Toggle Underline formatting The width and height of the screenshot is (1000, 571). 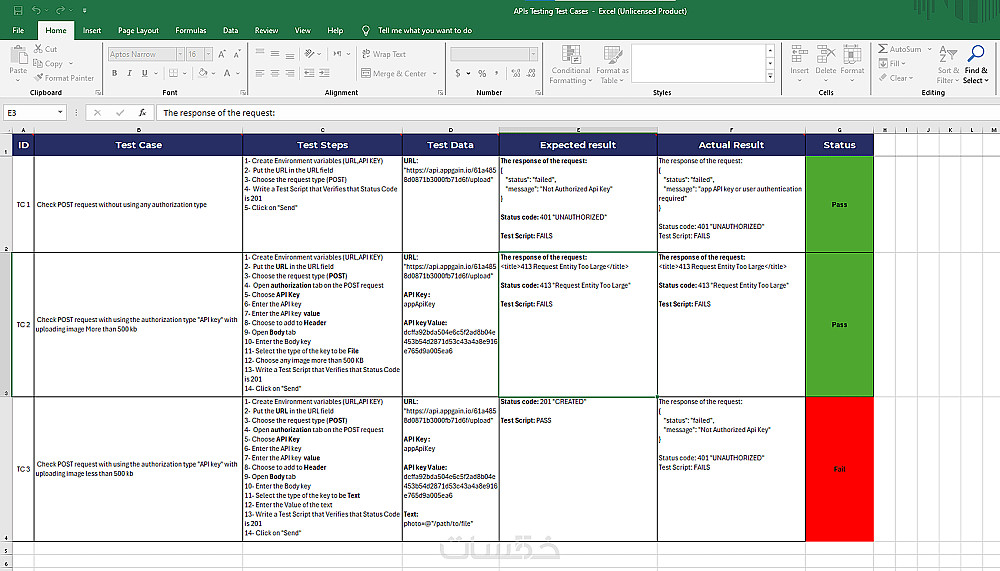pyautogui.click(x=145, y=73)
